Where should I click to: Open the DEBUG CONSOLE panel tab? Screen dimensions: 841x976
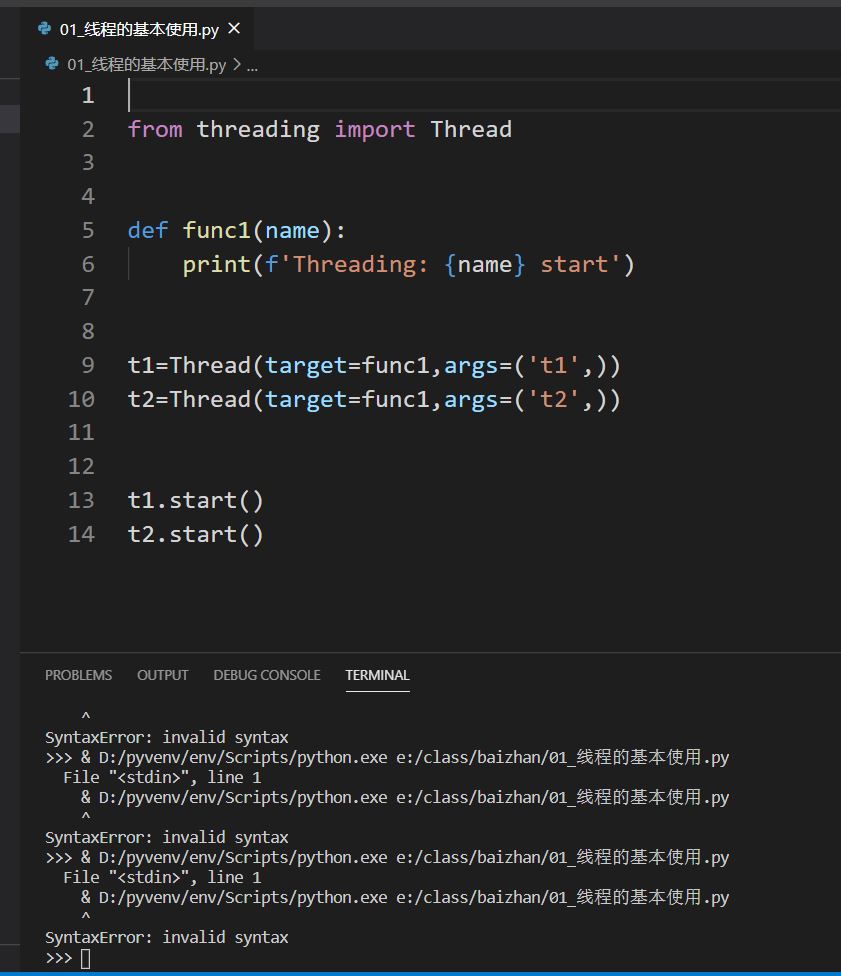click(266, 675)
